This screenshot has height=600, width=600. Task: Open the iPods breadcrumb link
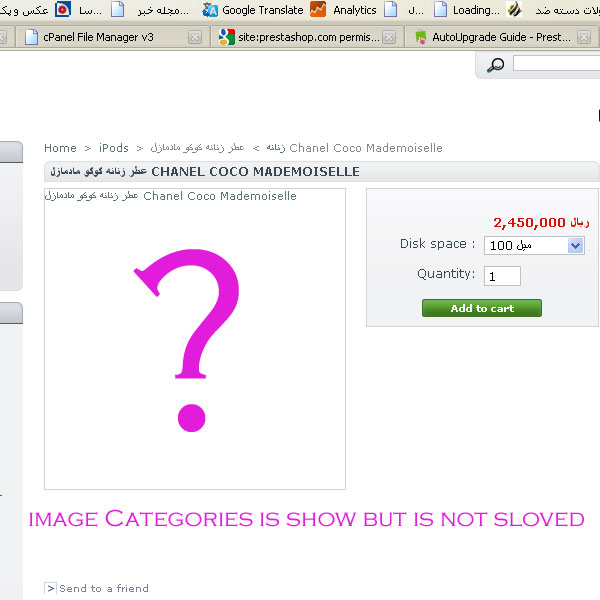point(114,148)
